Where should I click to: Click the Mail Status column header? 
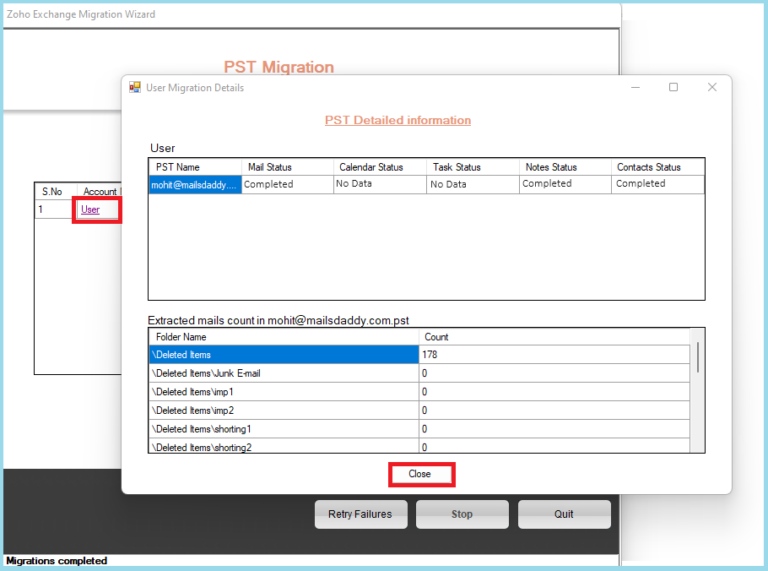(x=288, y=167)
